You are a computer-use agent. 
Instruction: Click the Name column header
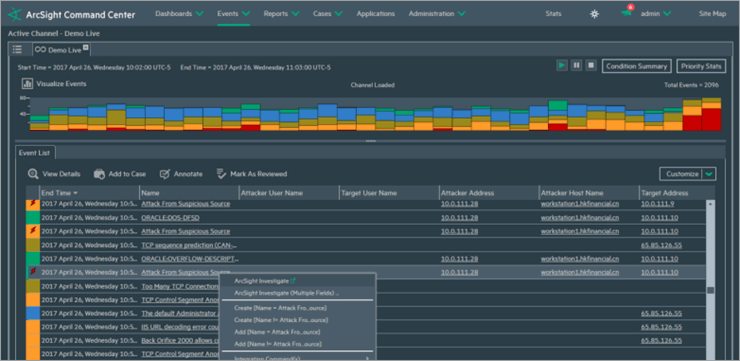click(189, 193)
